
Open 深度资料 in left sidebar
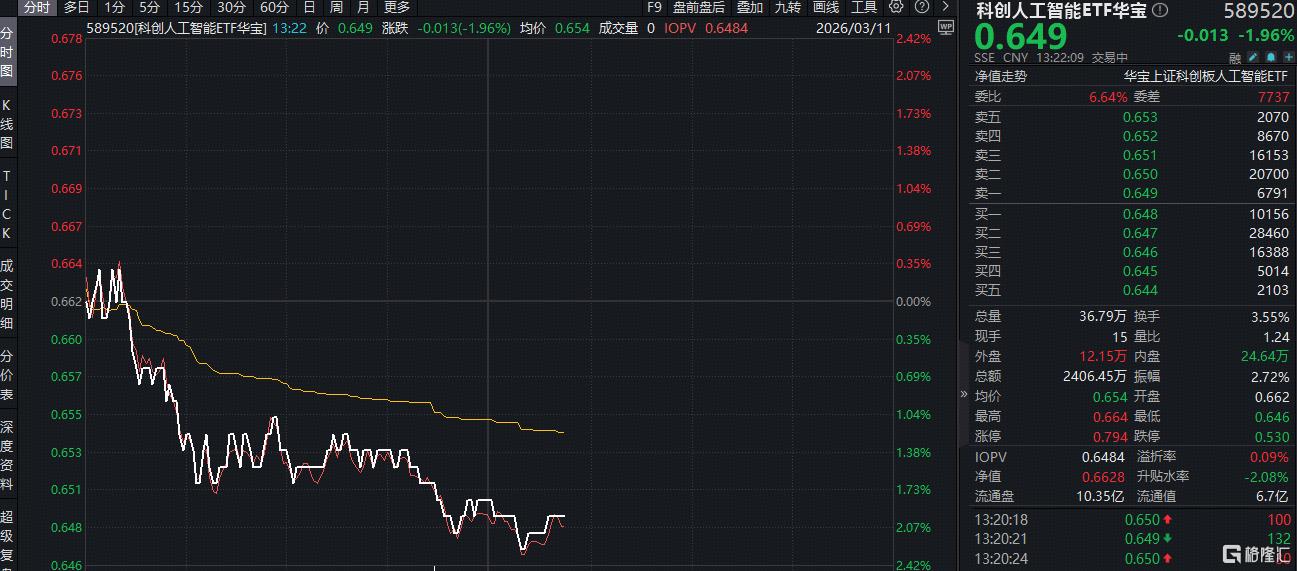tap(7, 455)
